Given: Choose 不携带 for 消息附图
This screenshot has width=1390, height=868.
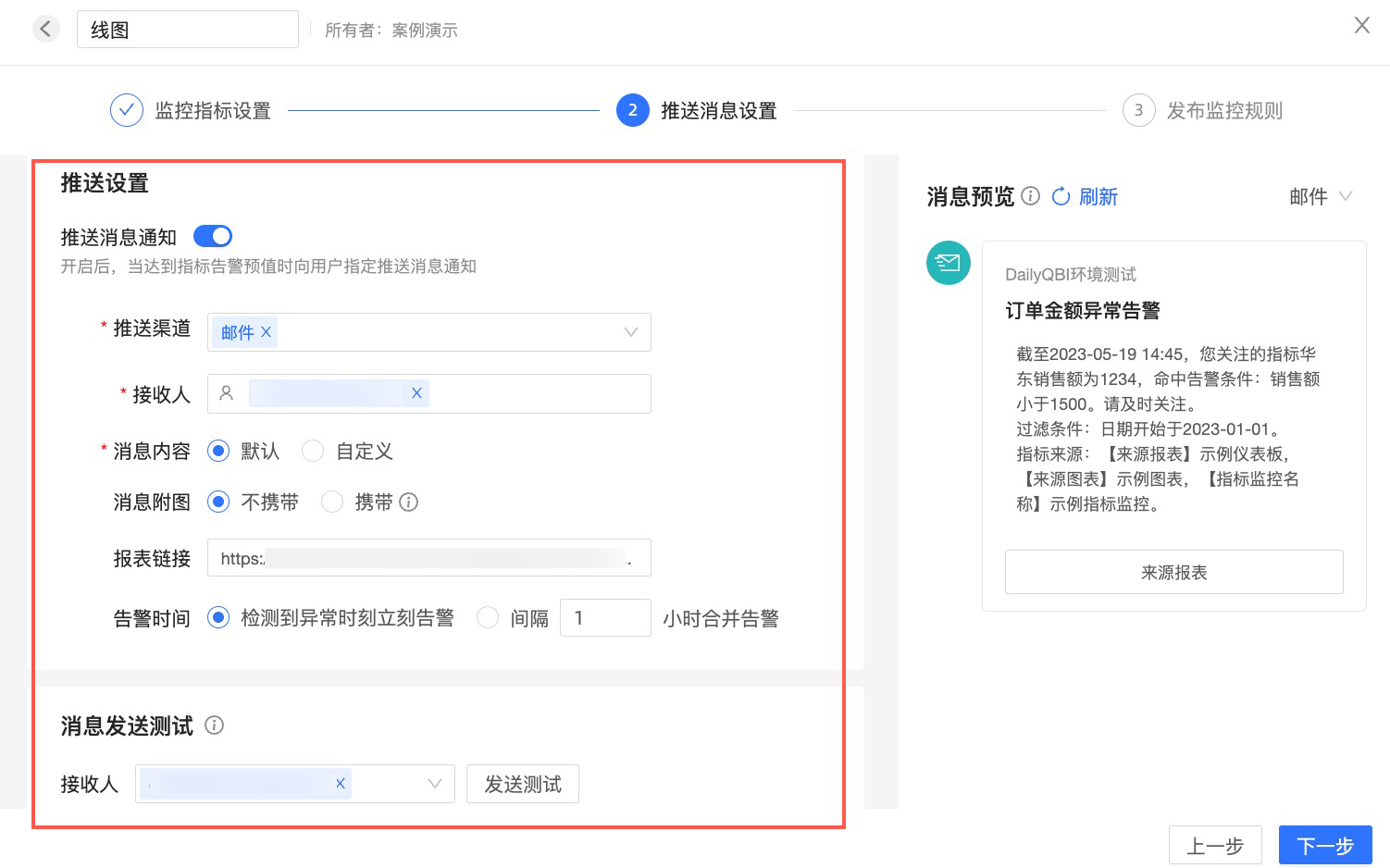Looking at the screenshot, I should pyautogui.click(x=218, y=502).
